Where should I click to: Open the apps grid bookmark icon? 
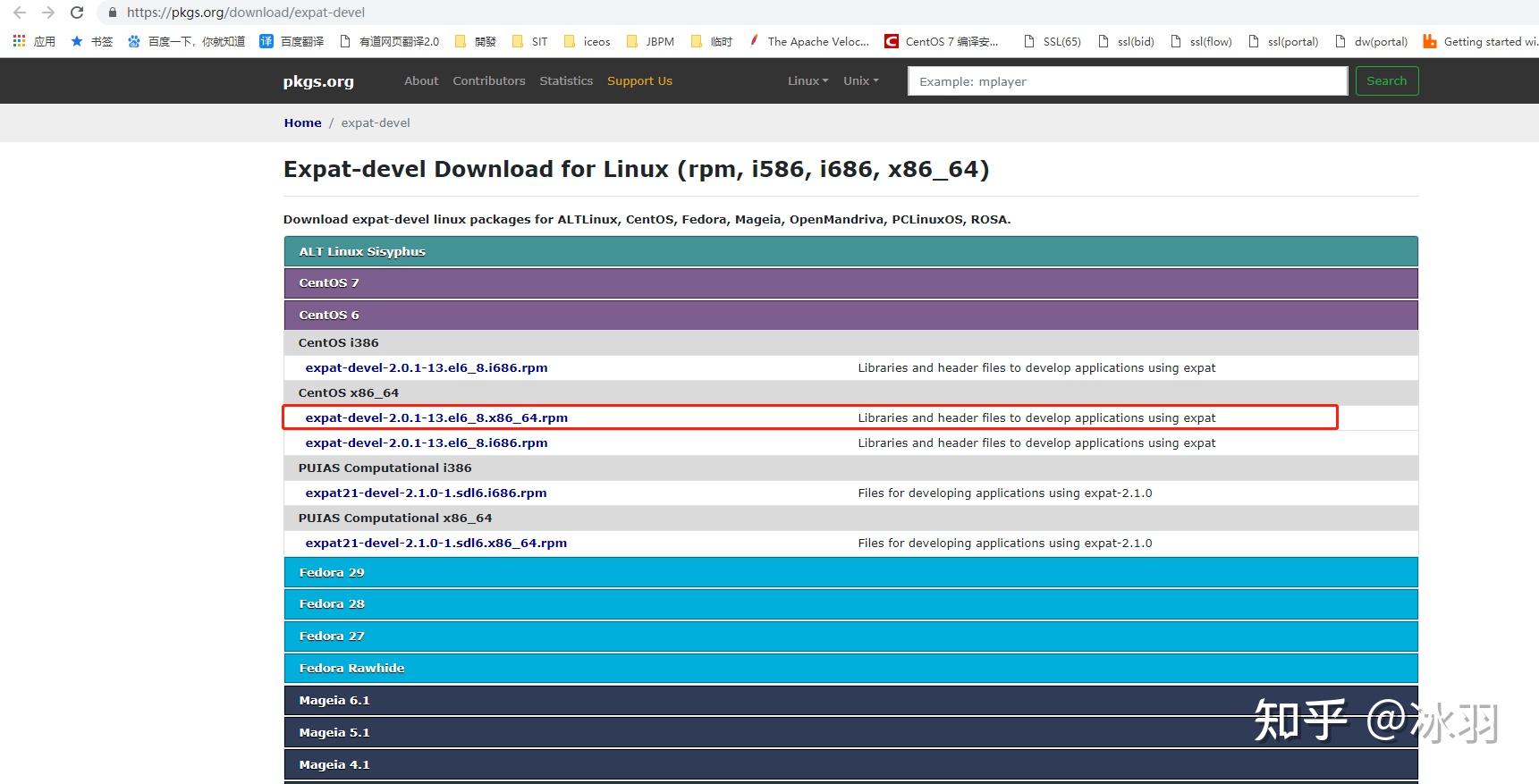19,41
